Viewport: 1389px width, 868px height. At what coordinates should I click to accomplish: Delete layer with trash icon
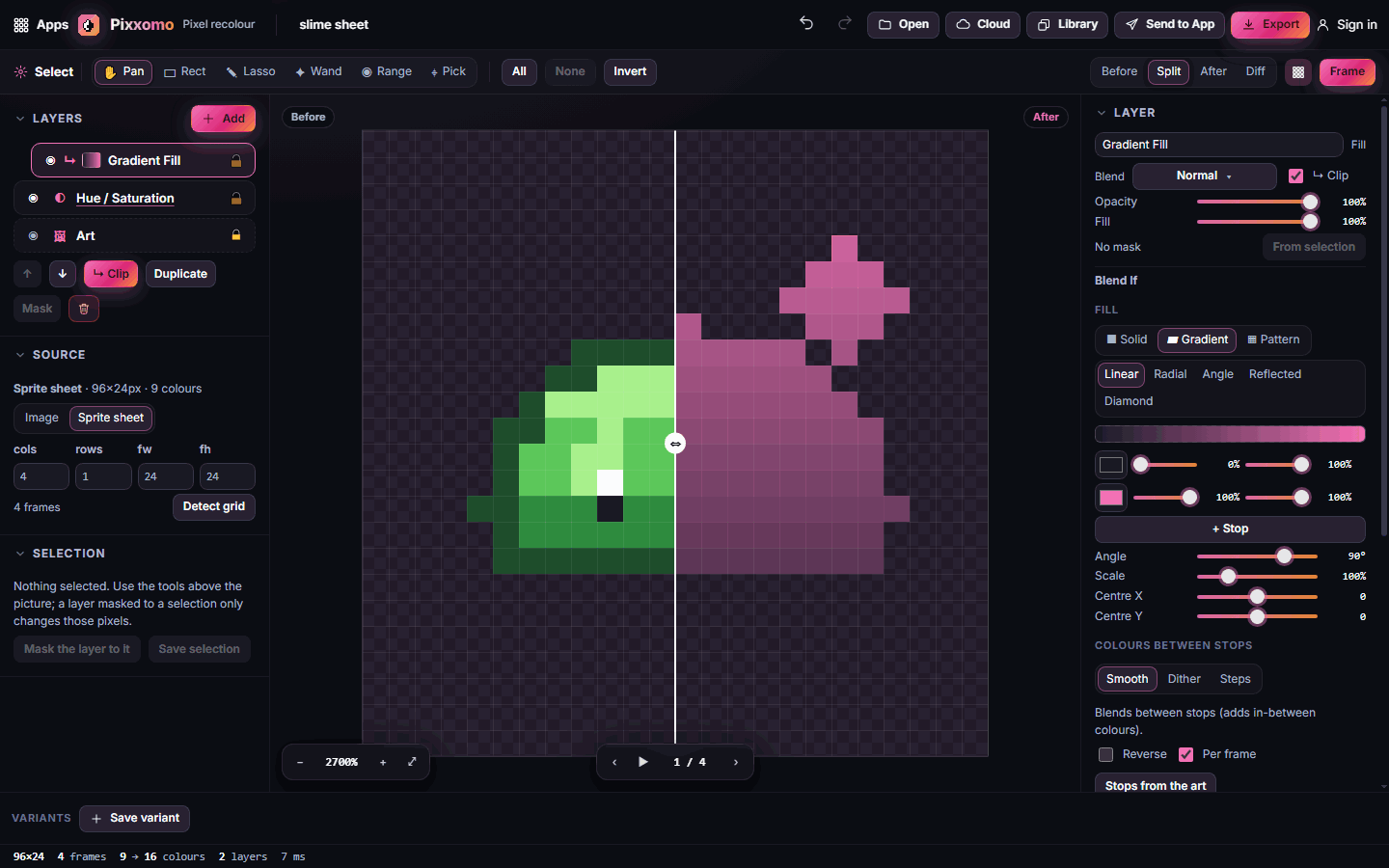[x=84, y=309]
